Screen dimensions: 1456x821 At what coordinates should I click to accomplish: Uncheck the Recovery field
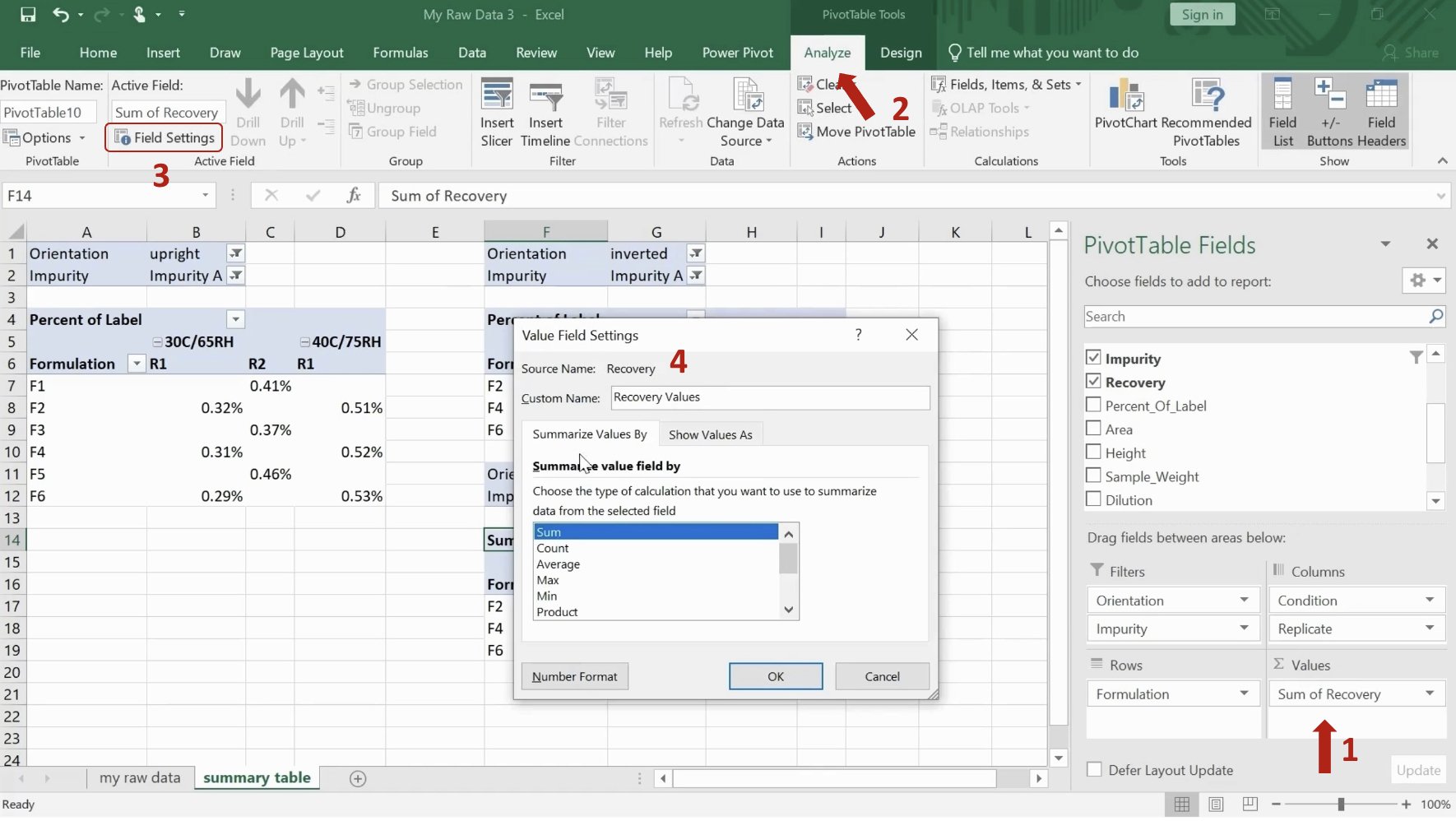coord(1095,381)
